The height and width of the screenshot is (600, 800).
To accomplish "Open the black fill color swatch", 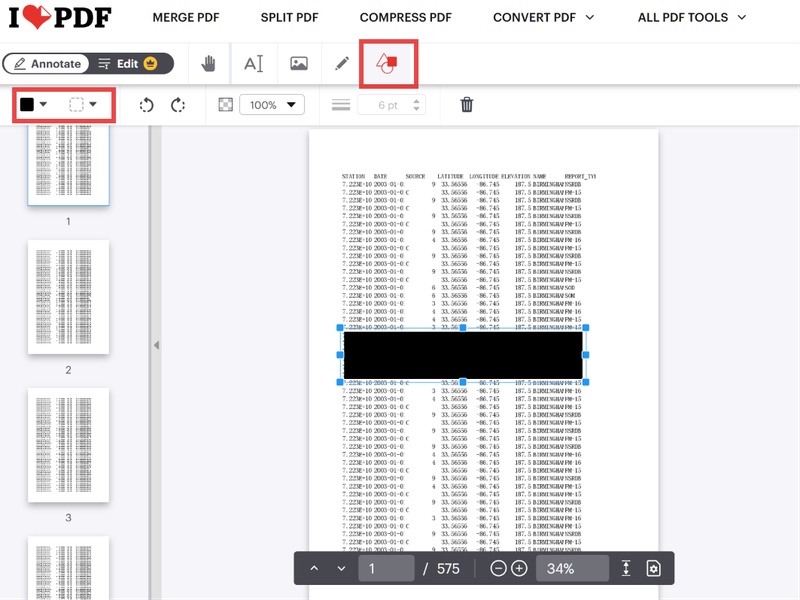I will tap(27, 105).
